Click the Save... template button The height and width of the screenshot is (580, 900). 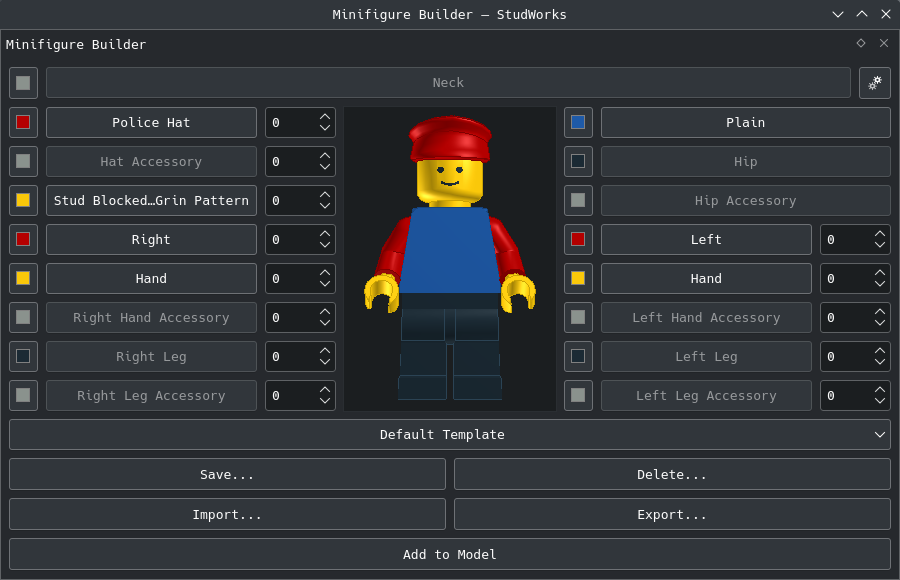coord(227,474)
